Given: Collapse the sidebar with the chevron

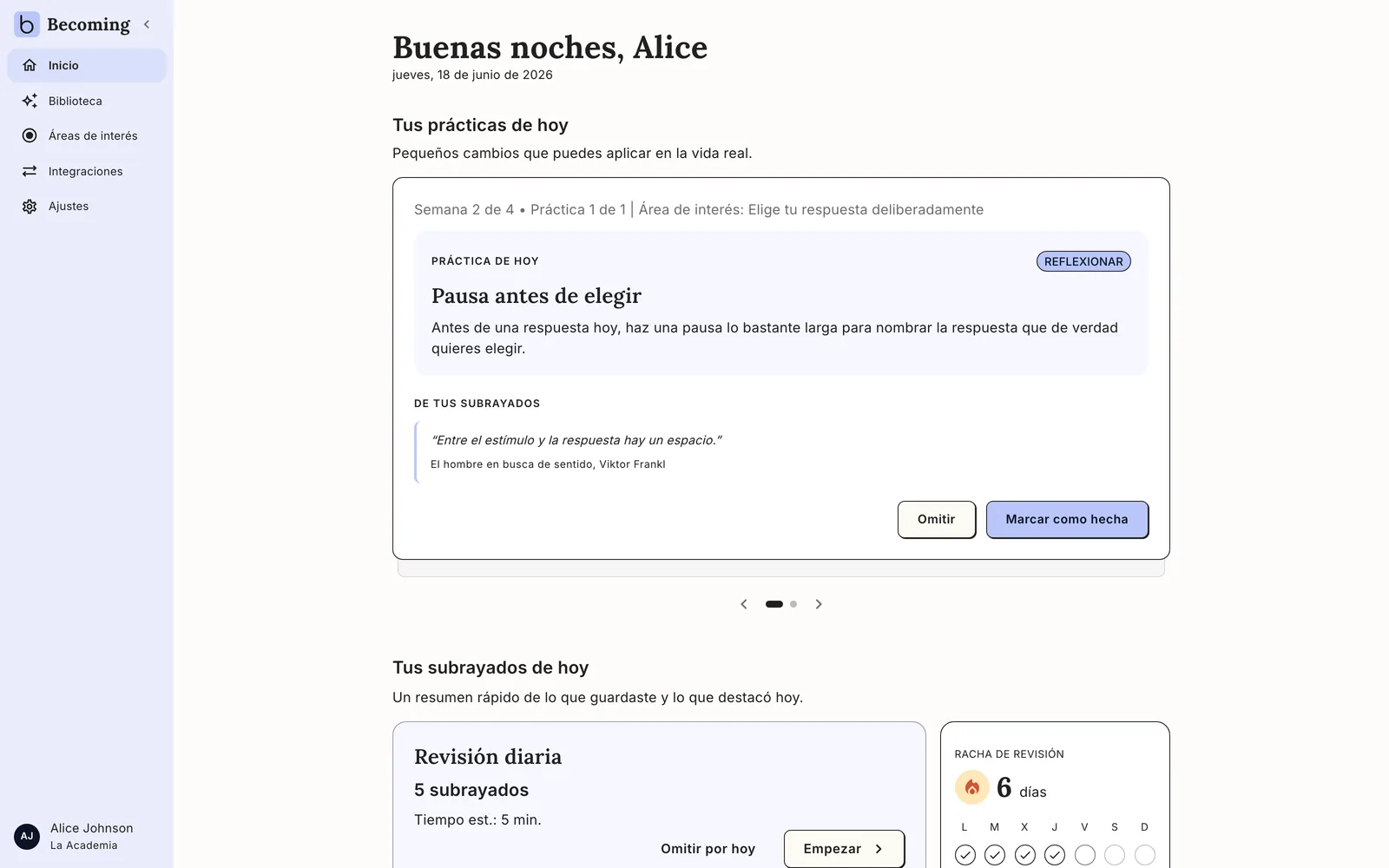Looking at the screenshot, I should 147,24.
